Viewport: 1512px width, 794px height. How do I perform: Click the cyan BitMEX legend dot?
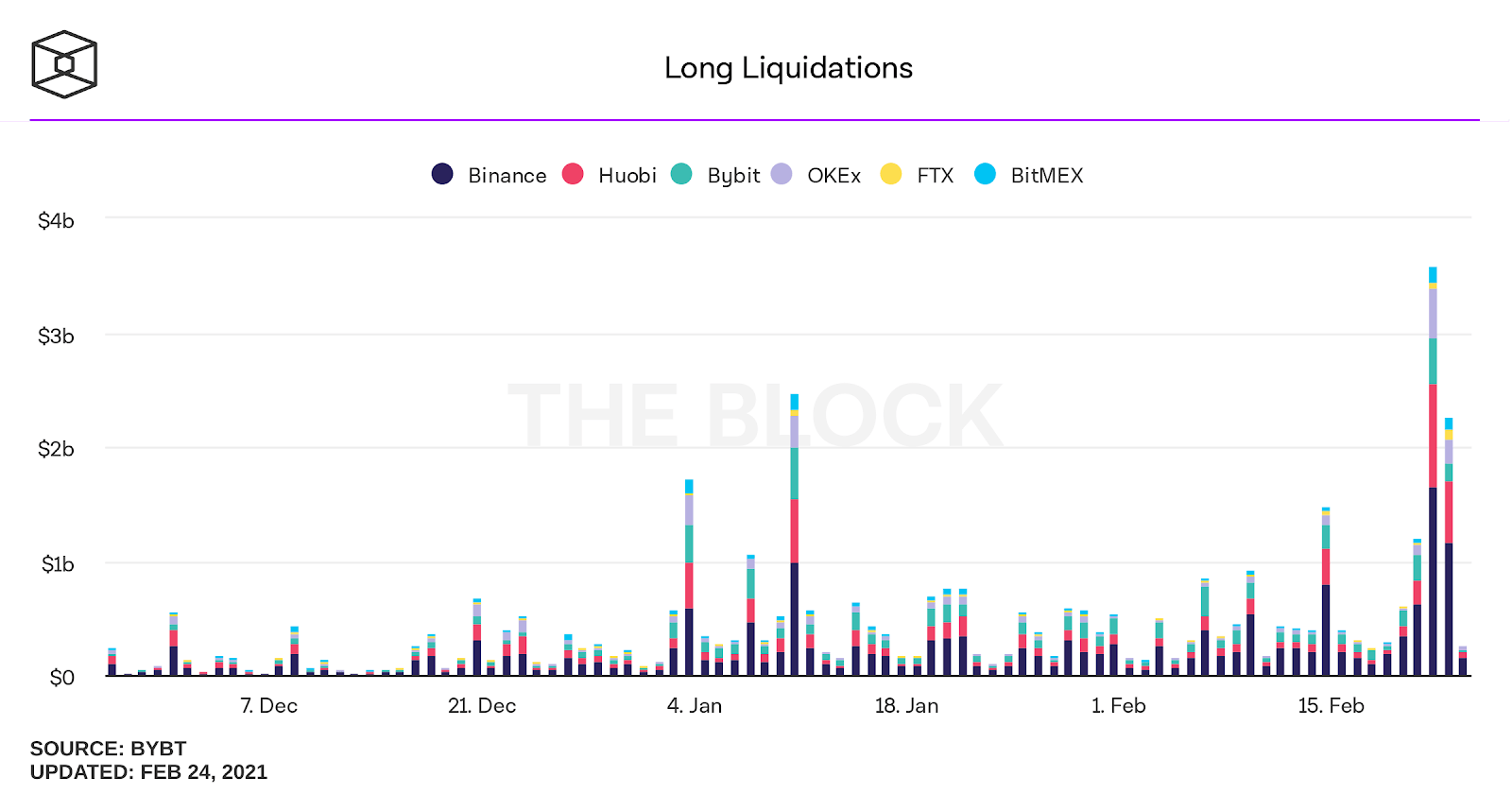(x=985, y=174)
